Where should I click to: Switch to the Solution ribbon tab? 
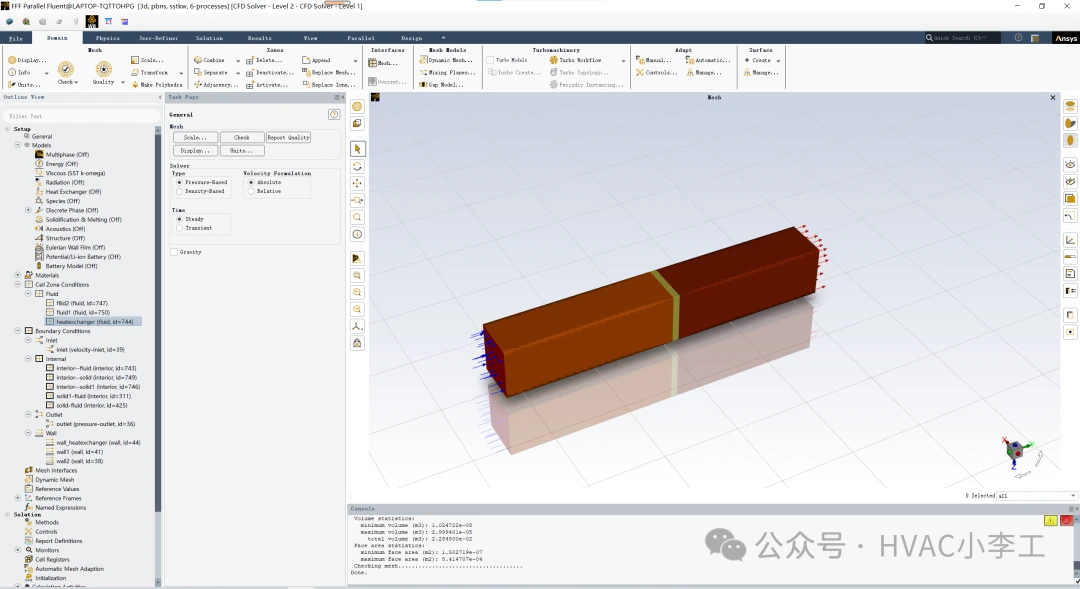click(x=209, y=38)
